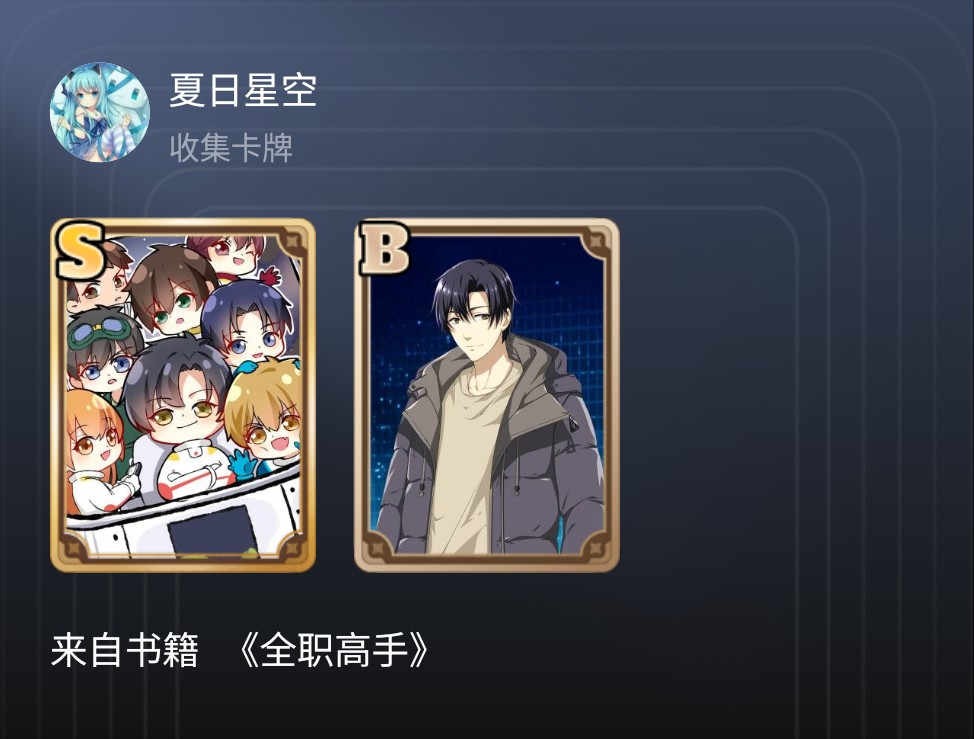Open the book title 《全职高手》
The image size is (974, 739).
point(334,651)
